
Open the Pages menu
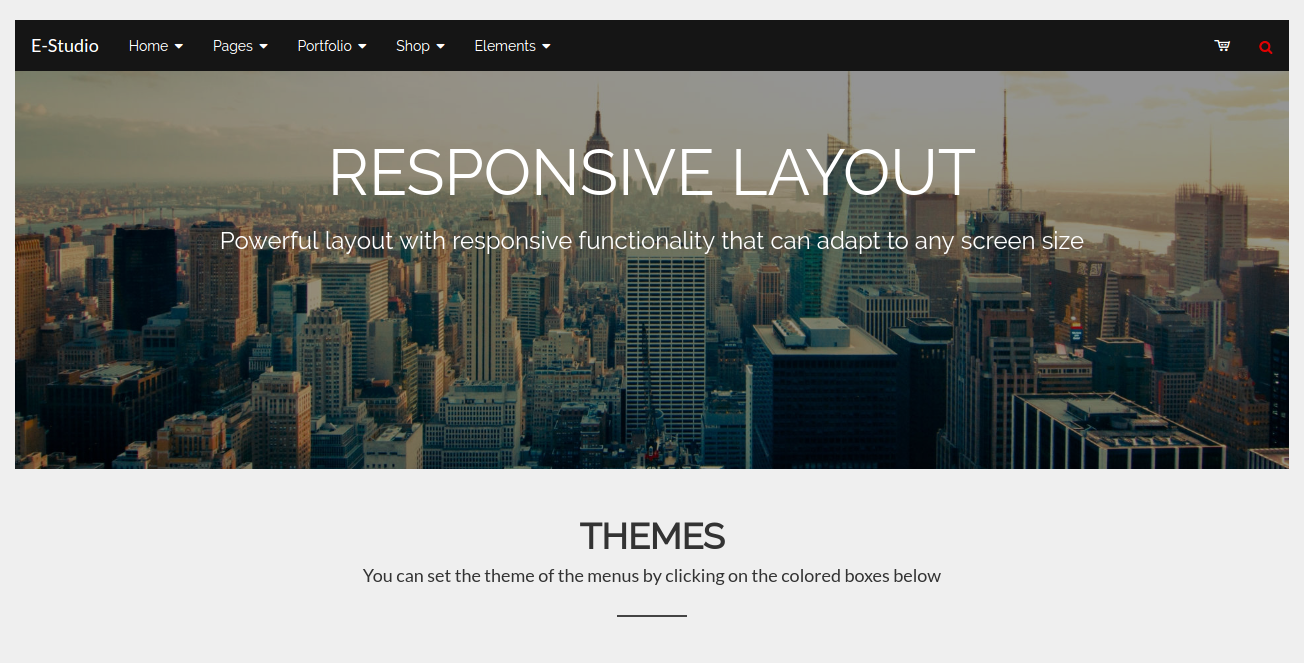[x=240, y=46]
